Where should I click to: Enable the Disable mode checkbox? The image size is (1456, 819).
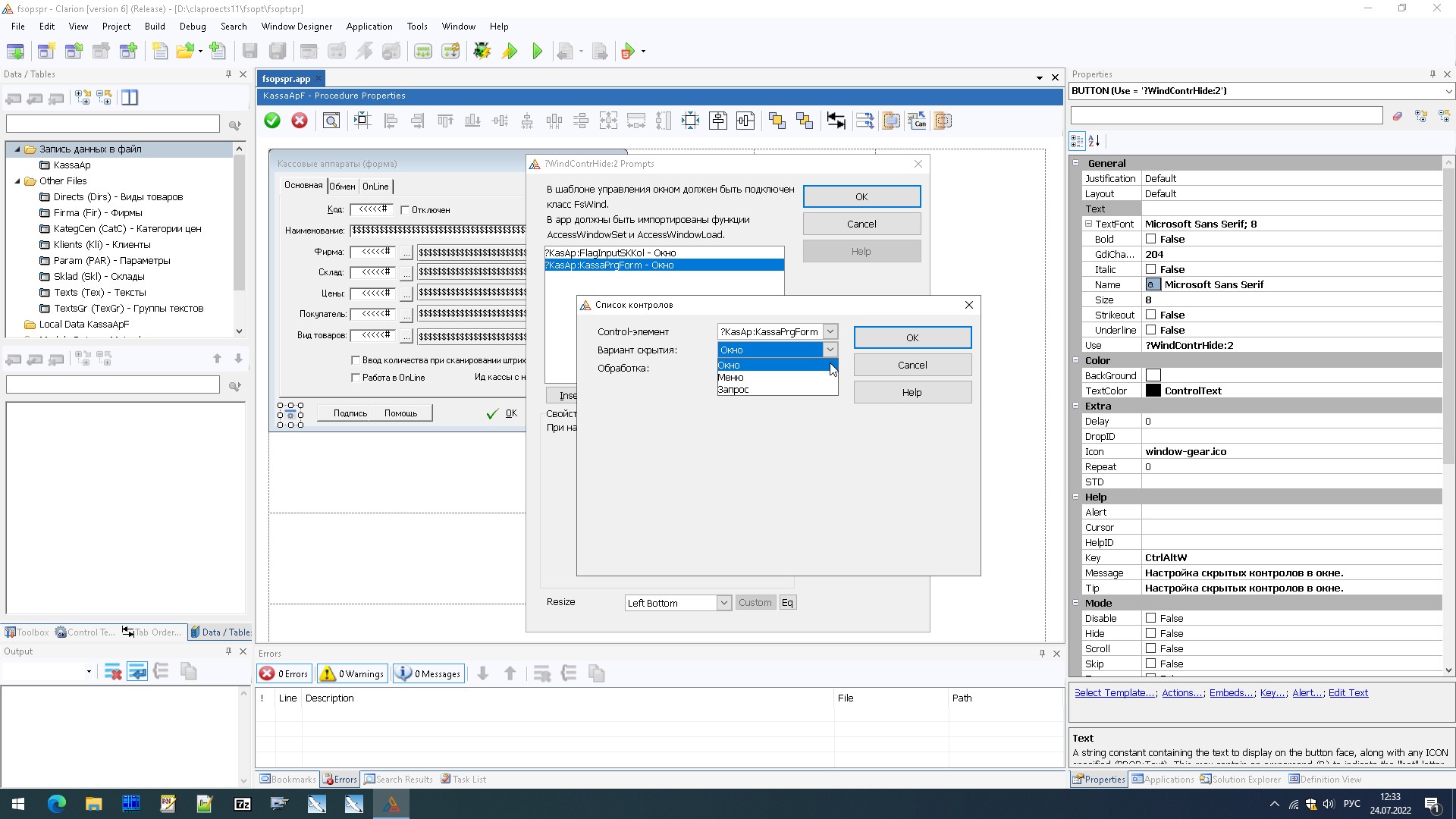pos(1150,618)
